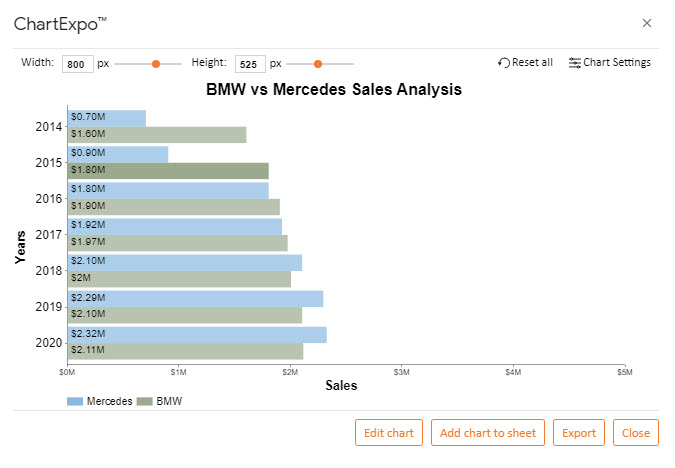Open Chart Settings via the sliders icon
This screenshot has width=675, height=468.
click(x=575, y=63)
